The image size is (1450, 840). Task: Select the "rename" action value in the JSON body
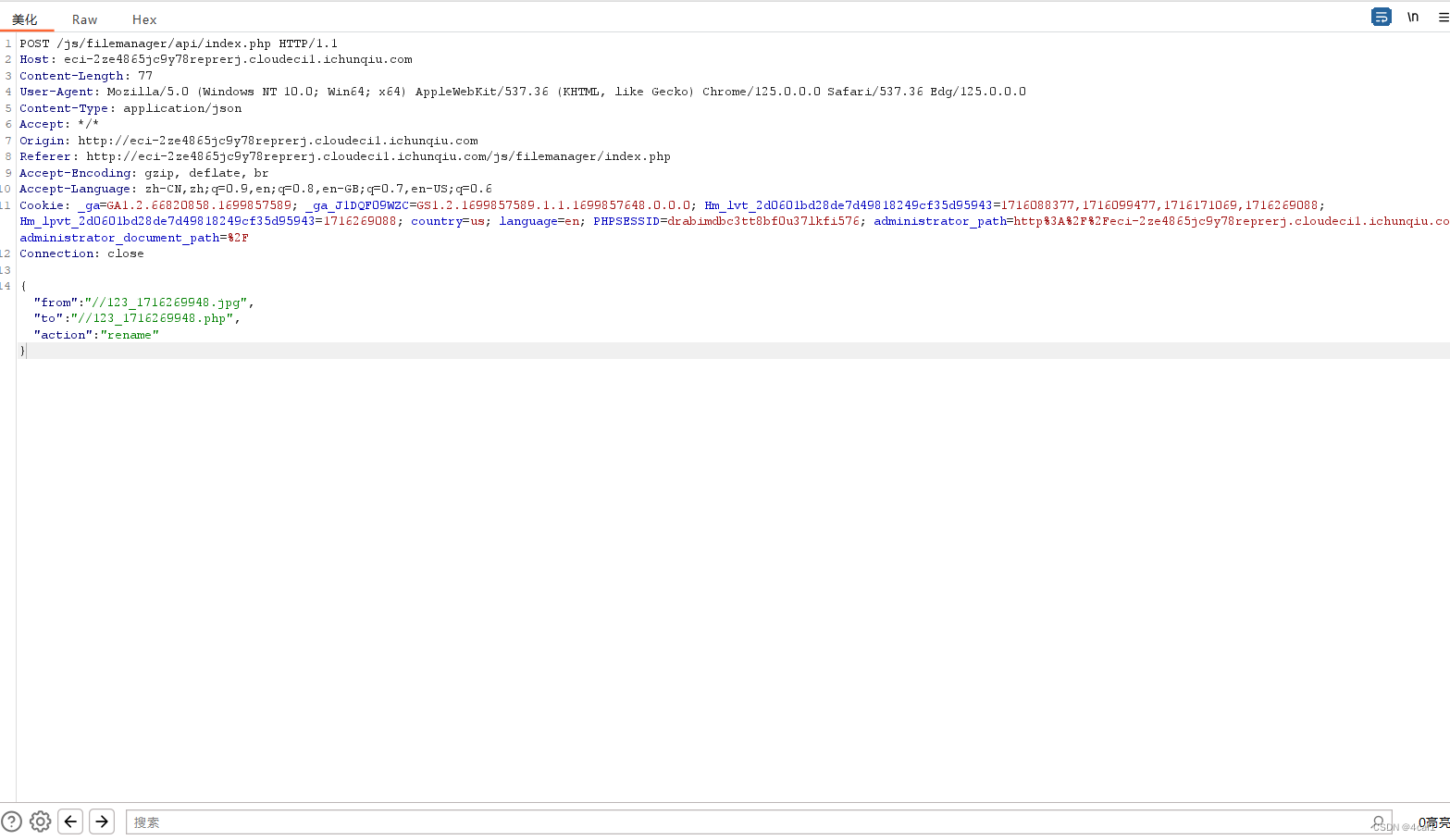point(130,334)
